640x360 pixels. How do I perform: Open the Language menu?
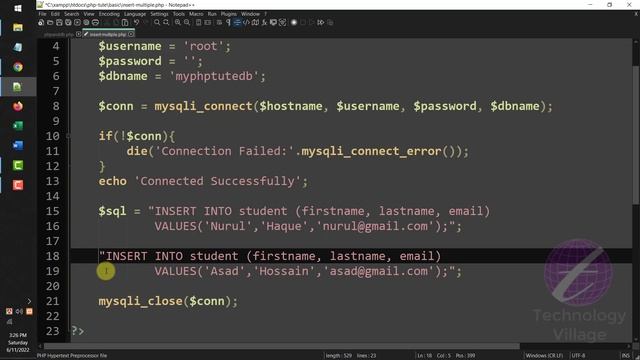(135, 14)
